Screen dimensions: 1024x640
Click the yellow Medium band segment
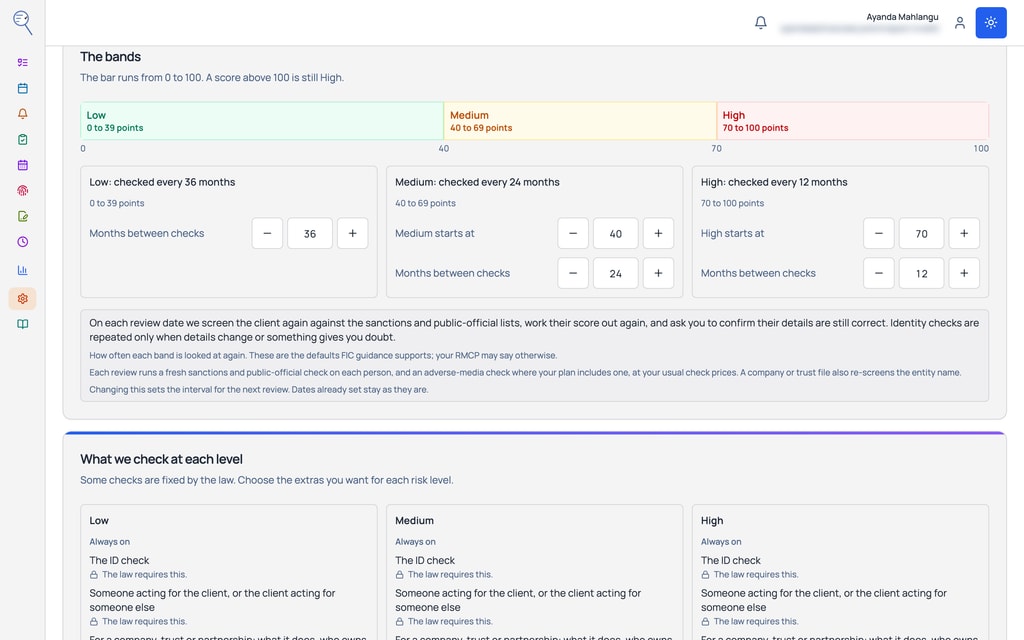[580, 121]
